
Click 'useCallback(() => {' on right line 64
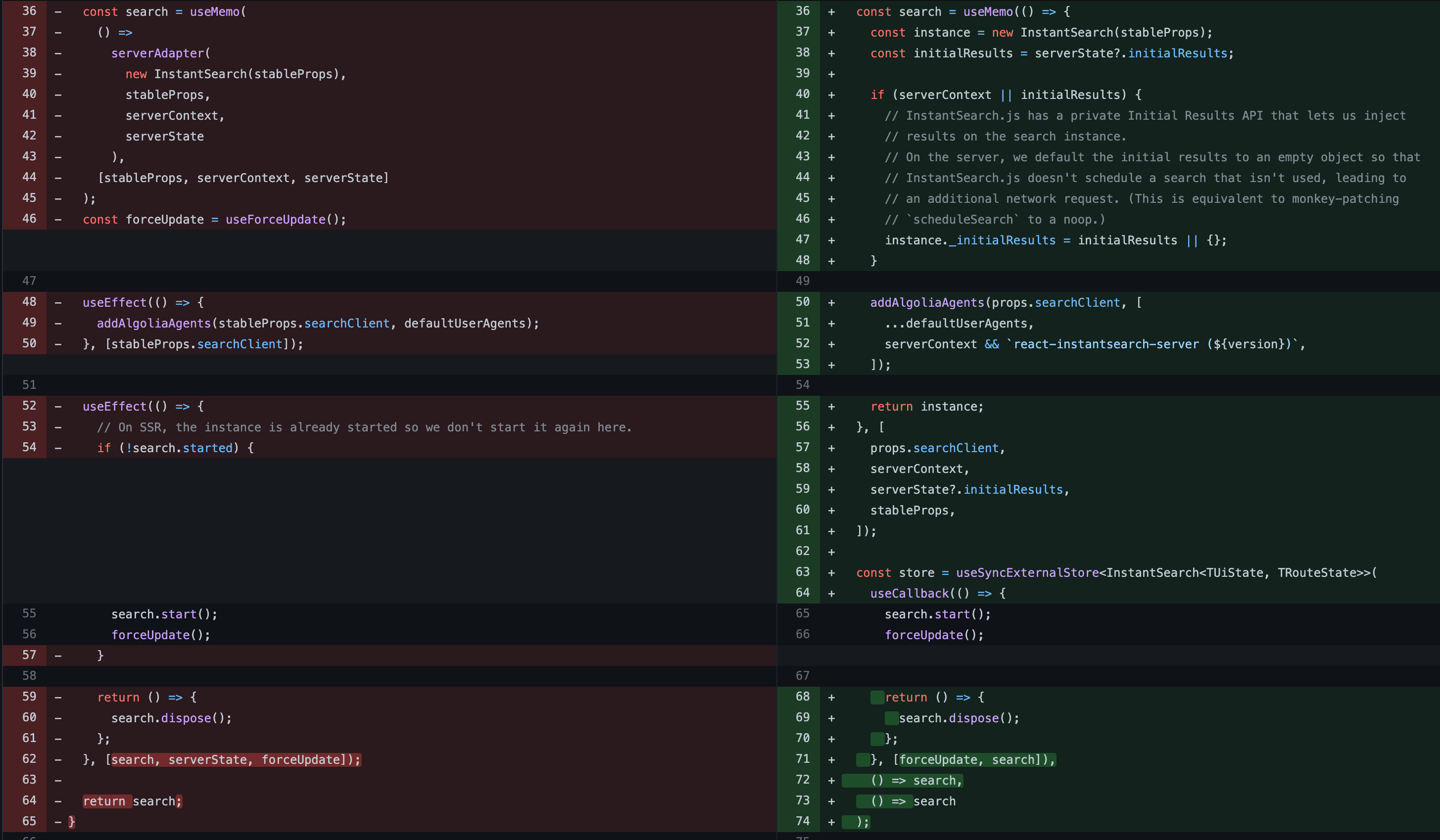click(x=938, y=593)
